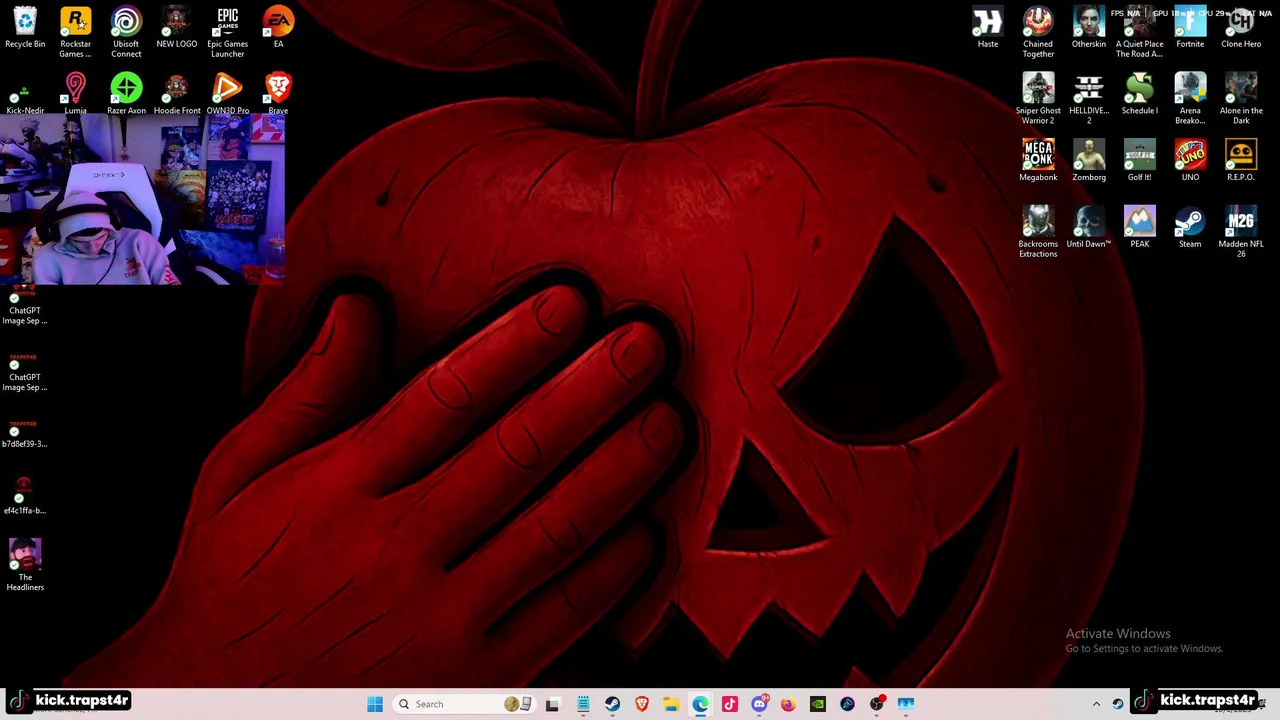This screenshot has height=720, width=1280.
Task: Open NVIDIA app from the taskbar
Action: [818, 704]
